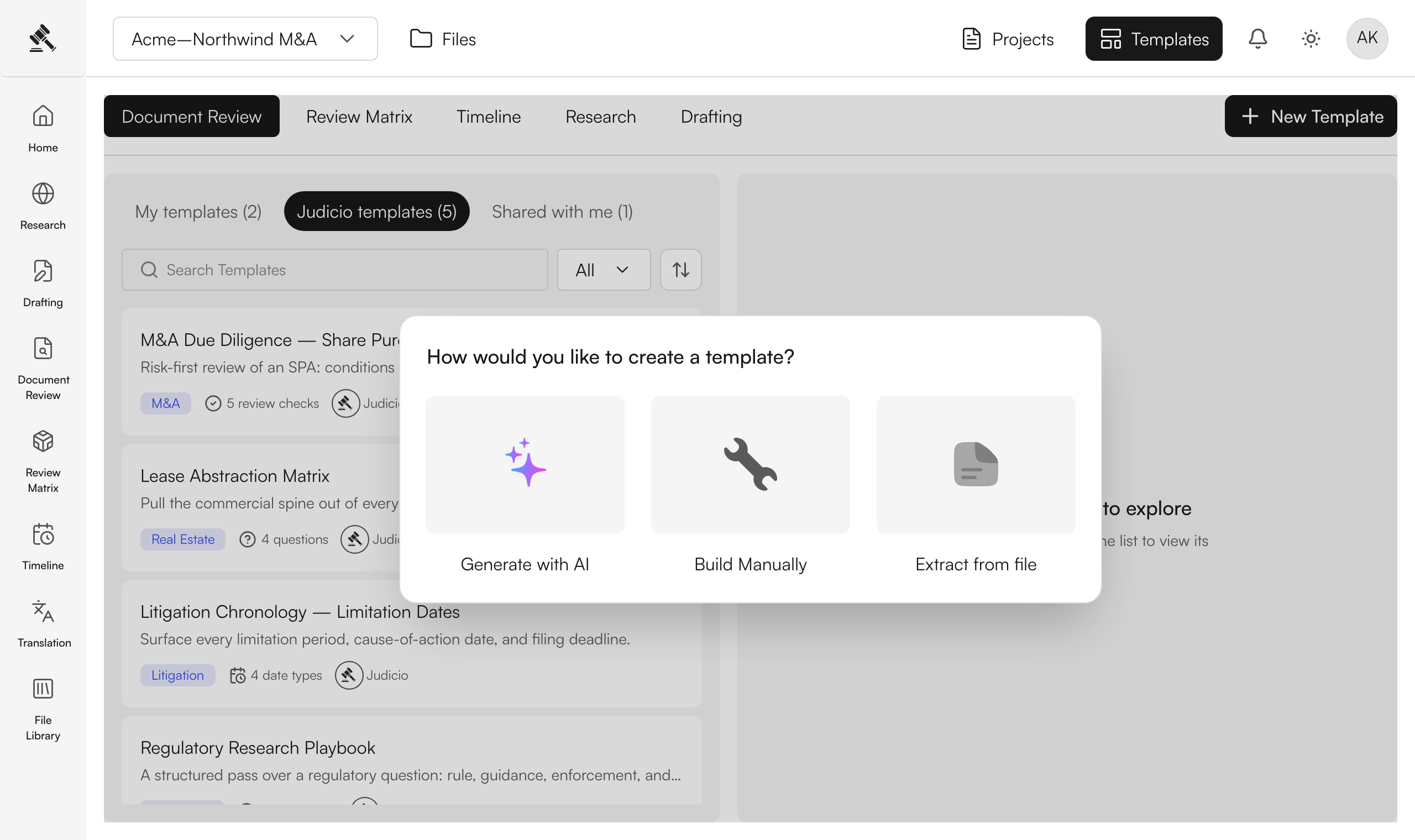Go to Home in sidebar
1415x840 pixels.
[x=43, y=129]
